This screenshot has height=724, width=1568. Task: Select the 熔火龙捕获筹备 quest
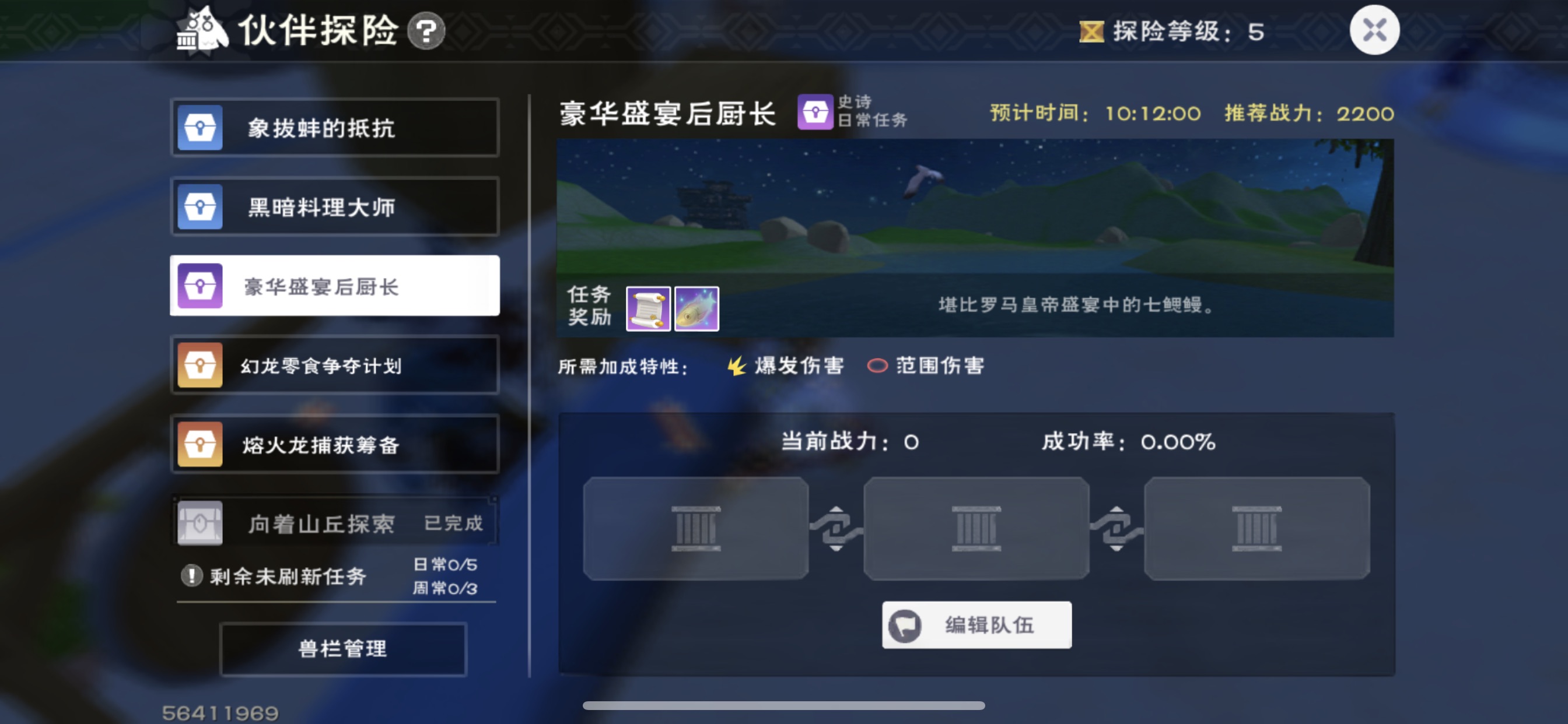coord(335,444)
